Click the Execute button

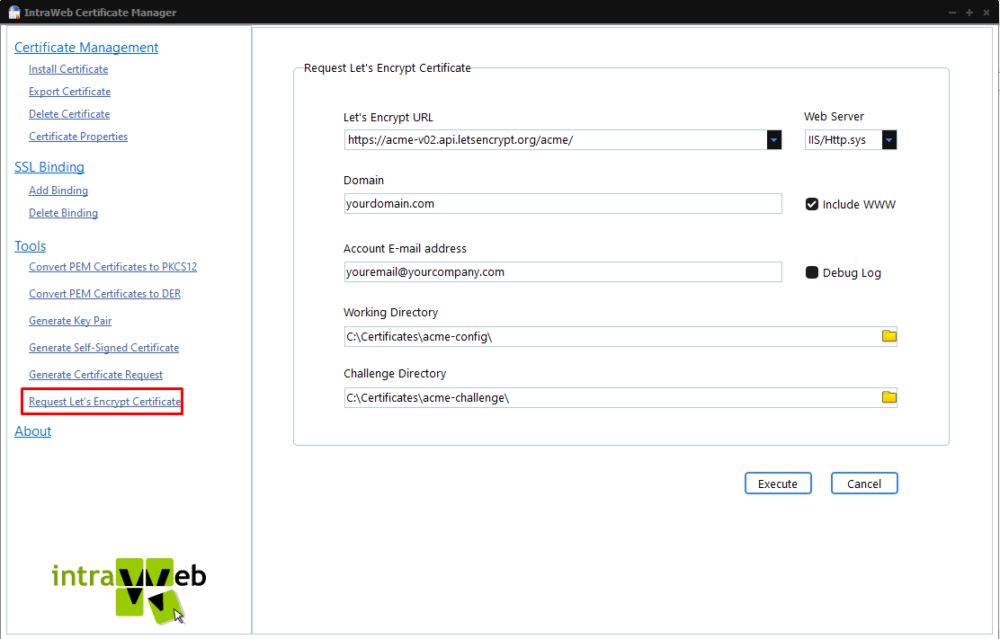[778, 483]
